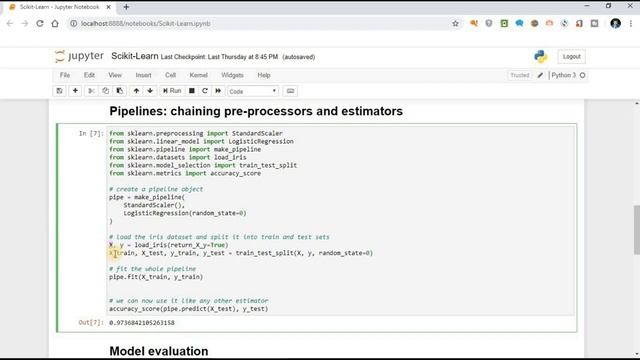Image resolution: width=640 pixels, height=360 pixels.
Task: Interrupt the kernel with the stop icon
Action: 191,91
